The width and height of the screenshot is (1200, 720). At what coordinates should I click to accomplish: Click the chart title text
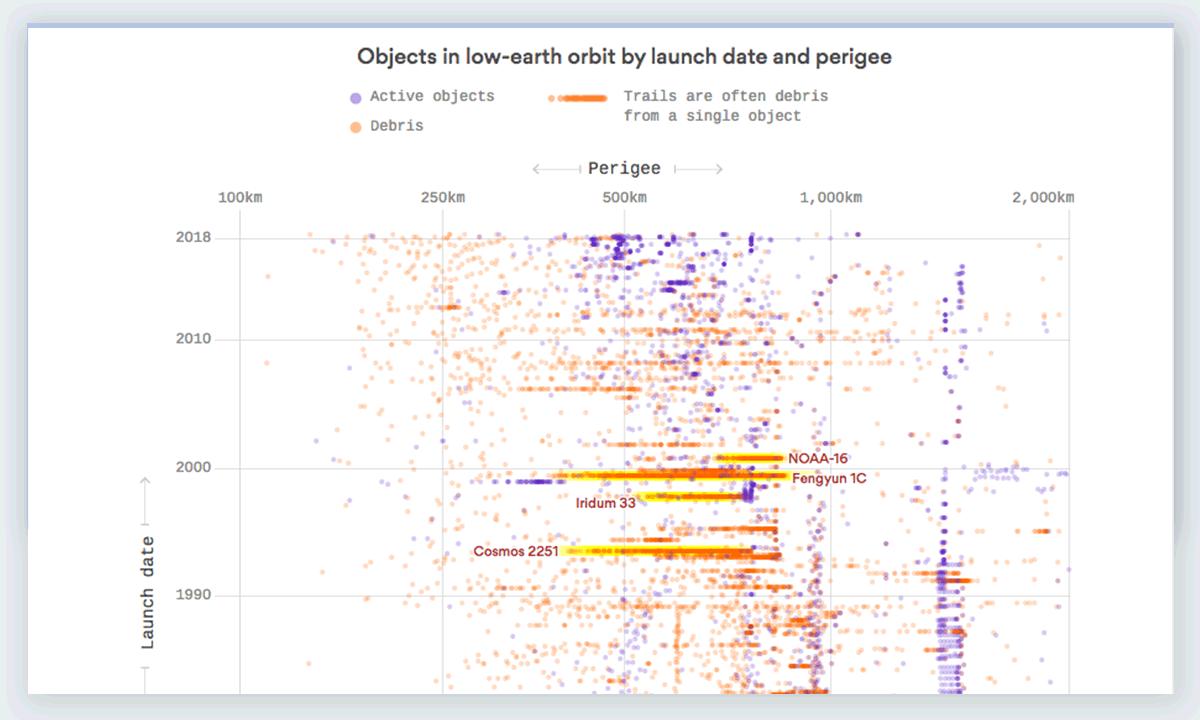pos(624,57)
